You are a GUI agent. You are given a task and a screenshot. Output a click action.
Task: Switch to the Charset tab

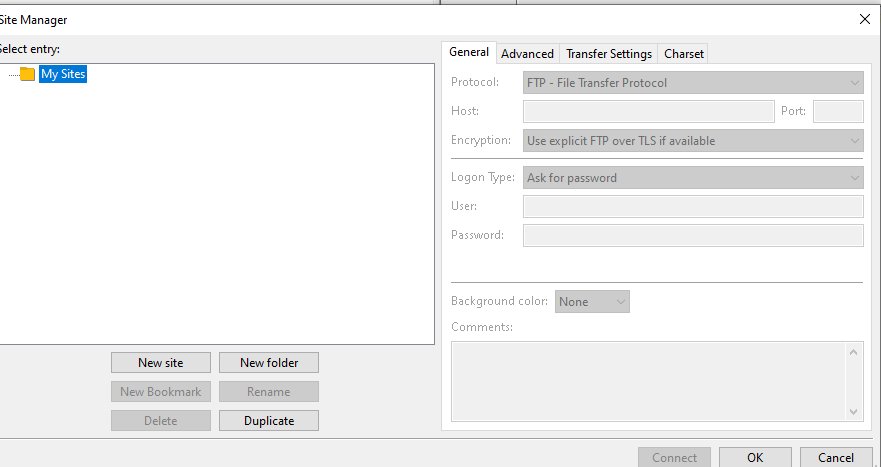683,54
